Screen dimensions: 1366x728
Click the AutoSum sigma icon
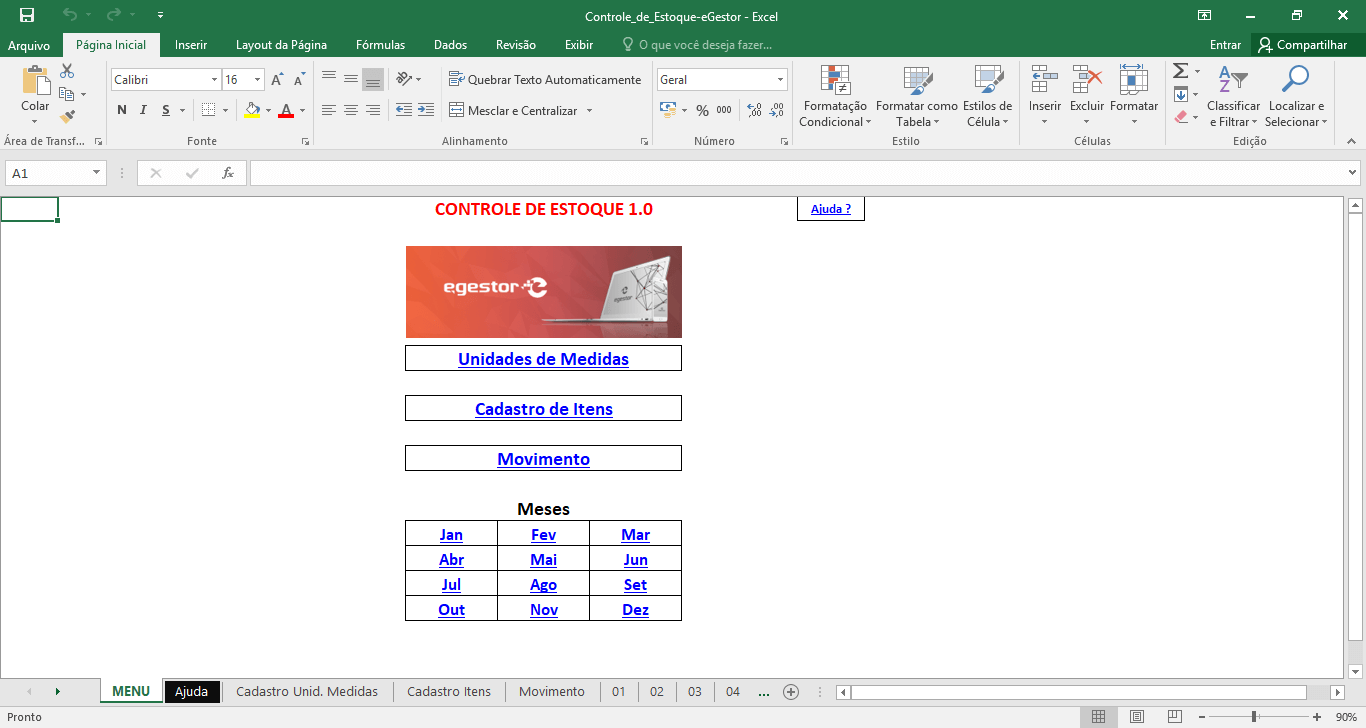point(1180,71)
